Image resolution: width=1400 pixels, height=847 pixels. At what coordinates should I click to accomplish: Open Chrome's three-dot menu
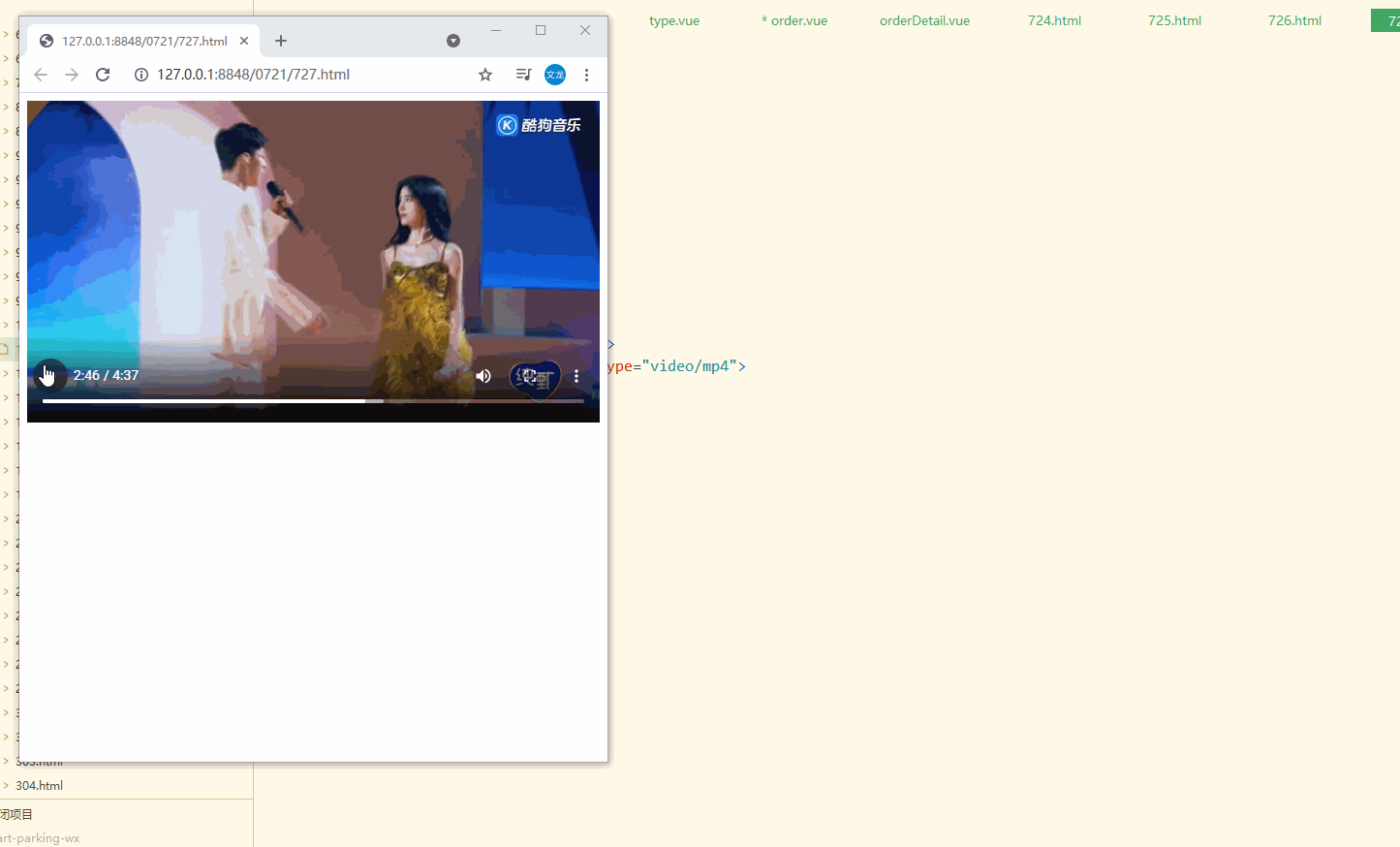[x=586, y=75]
